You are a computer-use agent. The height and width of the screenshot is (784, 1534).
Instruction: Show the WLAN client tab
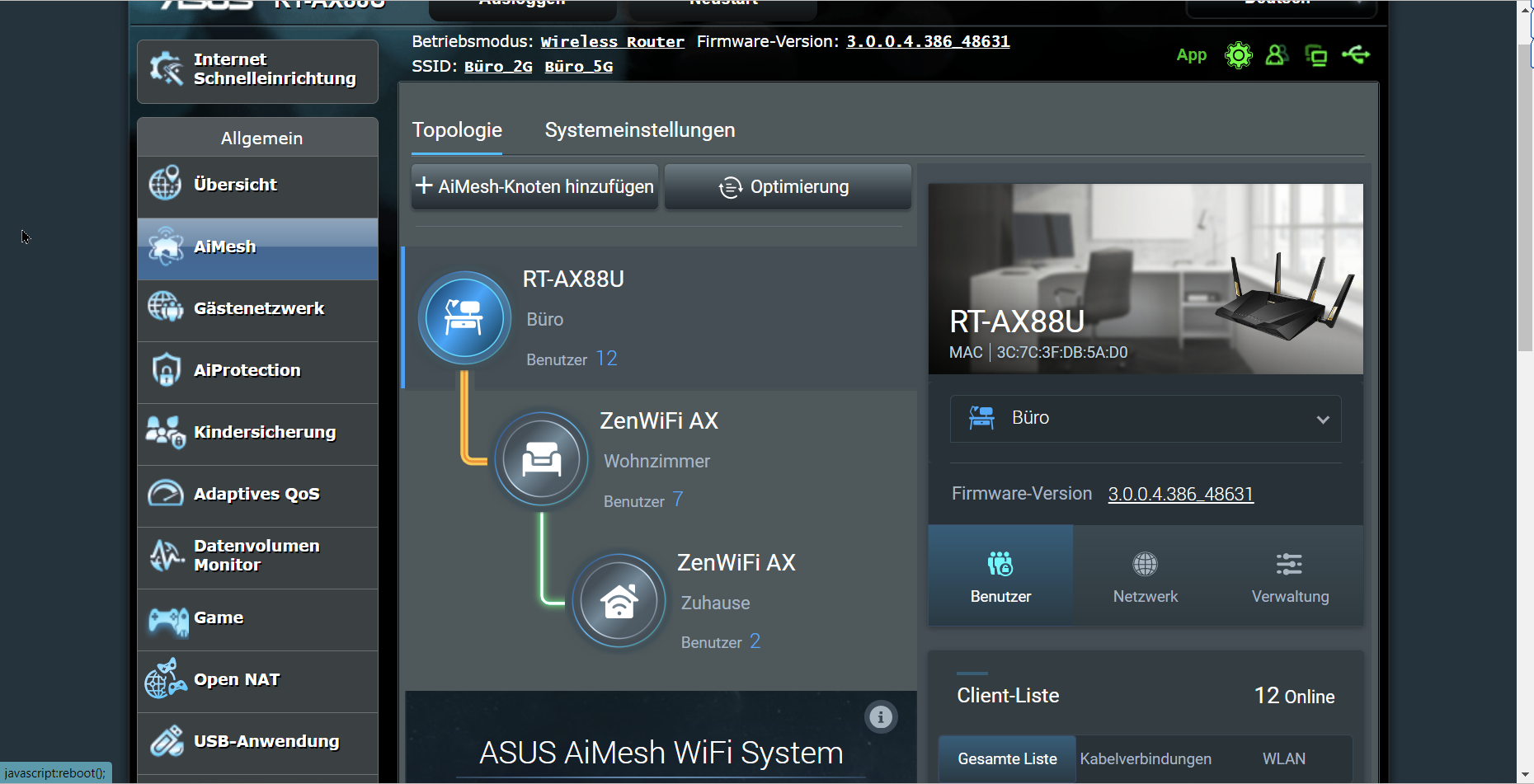[1284, 758]
